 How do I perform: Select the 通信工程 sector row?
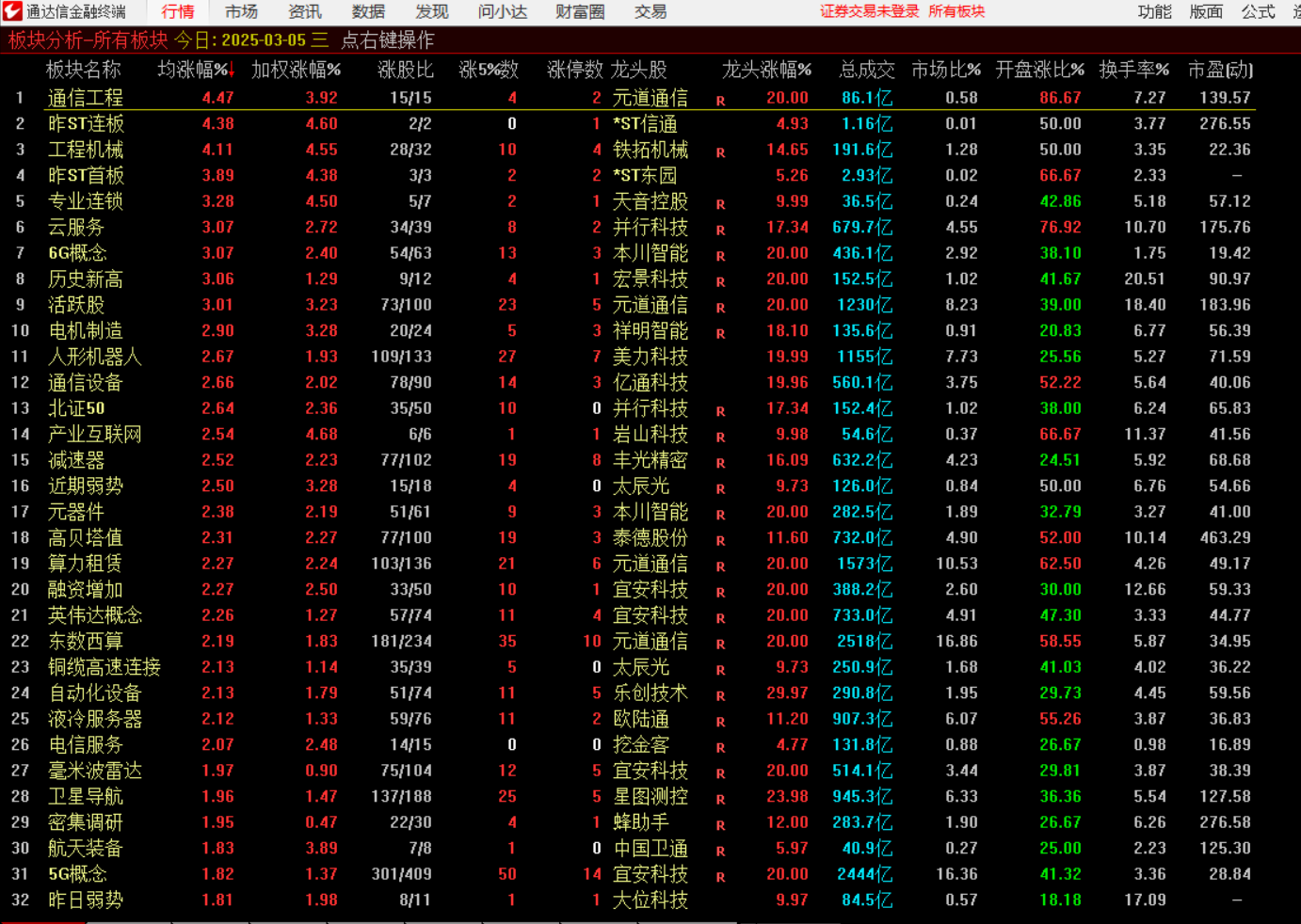click(x=628, y=98)
